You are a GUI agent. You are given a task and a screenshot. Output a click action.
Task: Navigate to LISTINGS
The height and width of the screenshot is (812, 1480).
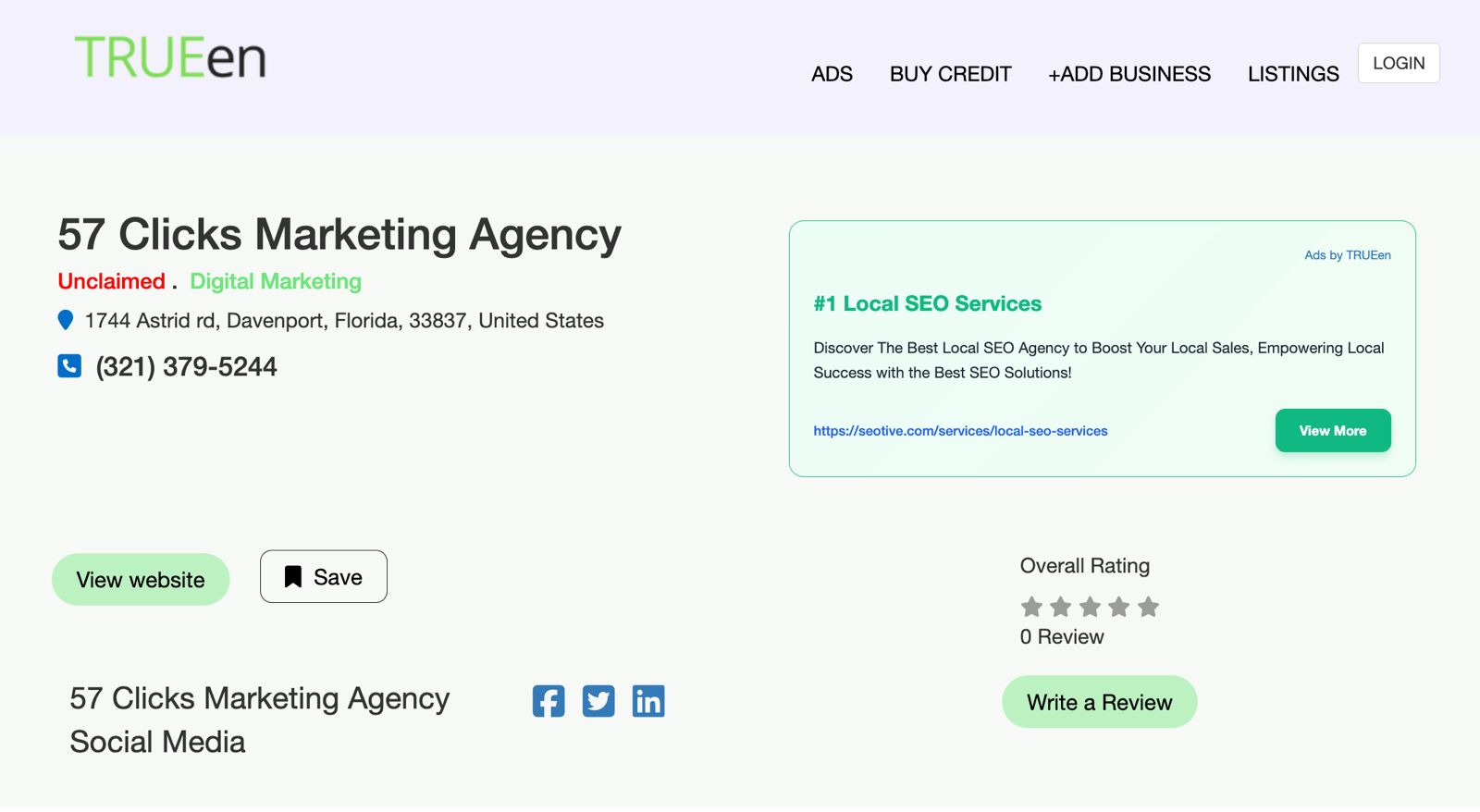point(1292,74)
